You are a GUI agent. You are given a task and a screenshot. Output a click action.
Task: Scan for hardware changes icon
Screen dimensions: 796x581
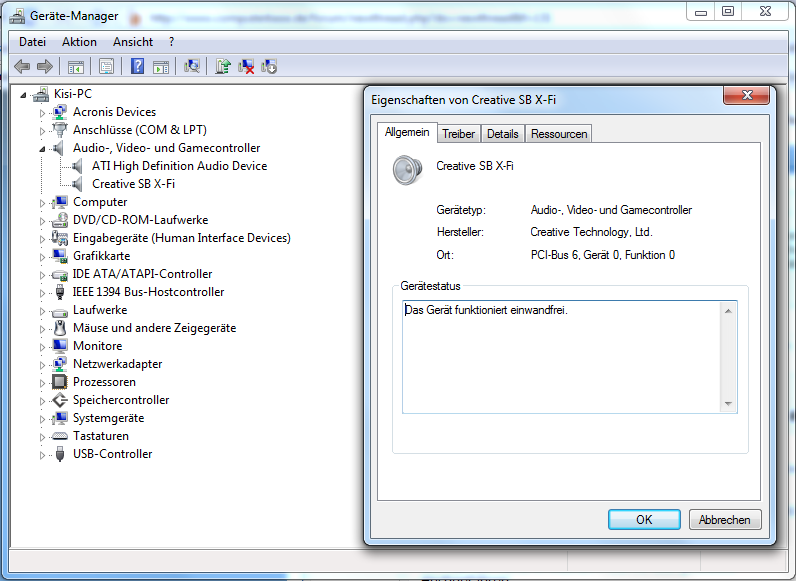coord(192,67)
